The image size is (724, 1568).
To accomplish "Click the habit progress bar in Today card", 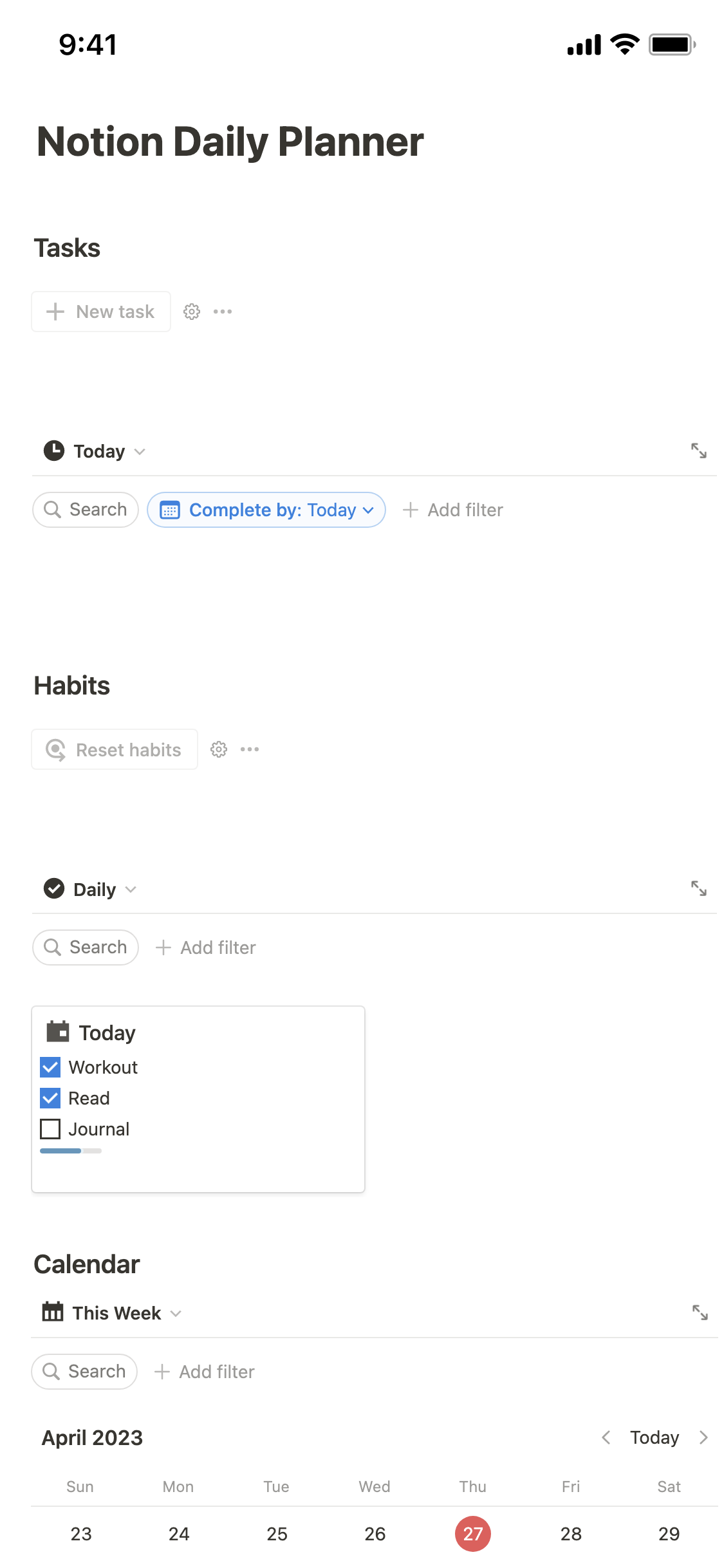I will [71, 1151].
